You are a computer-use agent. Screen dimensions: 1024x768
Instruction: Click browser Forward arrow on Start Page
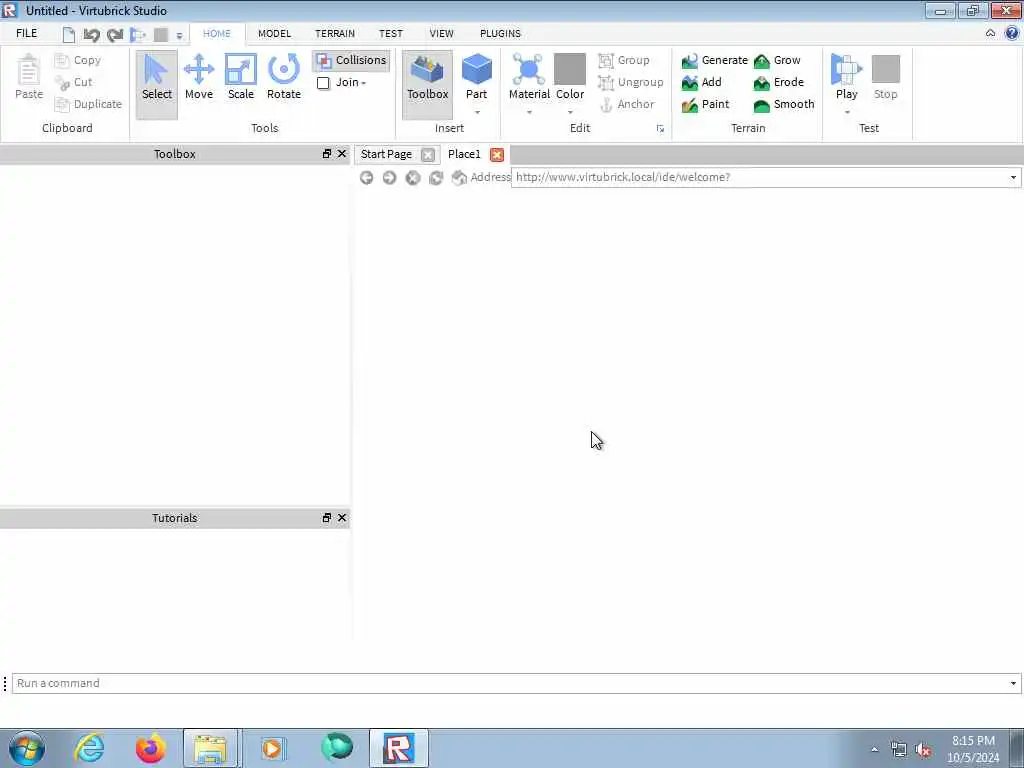[x=389, y=178]
